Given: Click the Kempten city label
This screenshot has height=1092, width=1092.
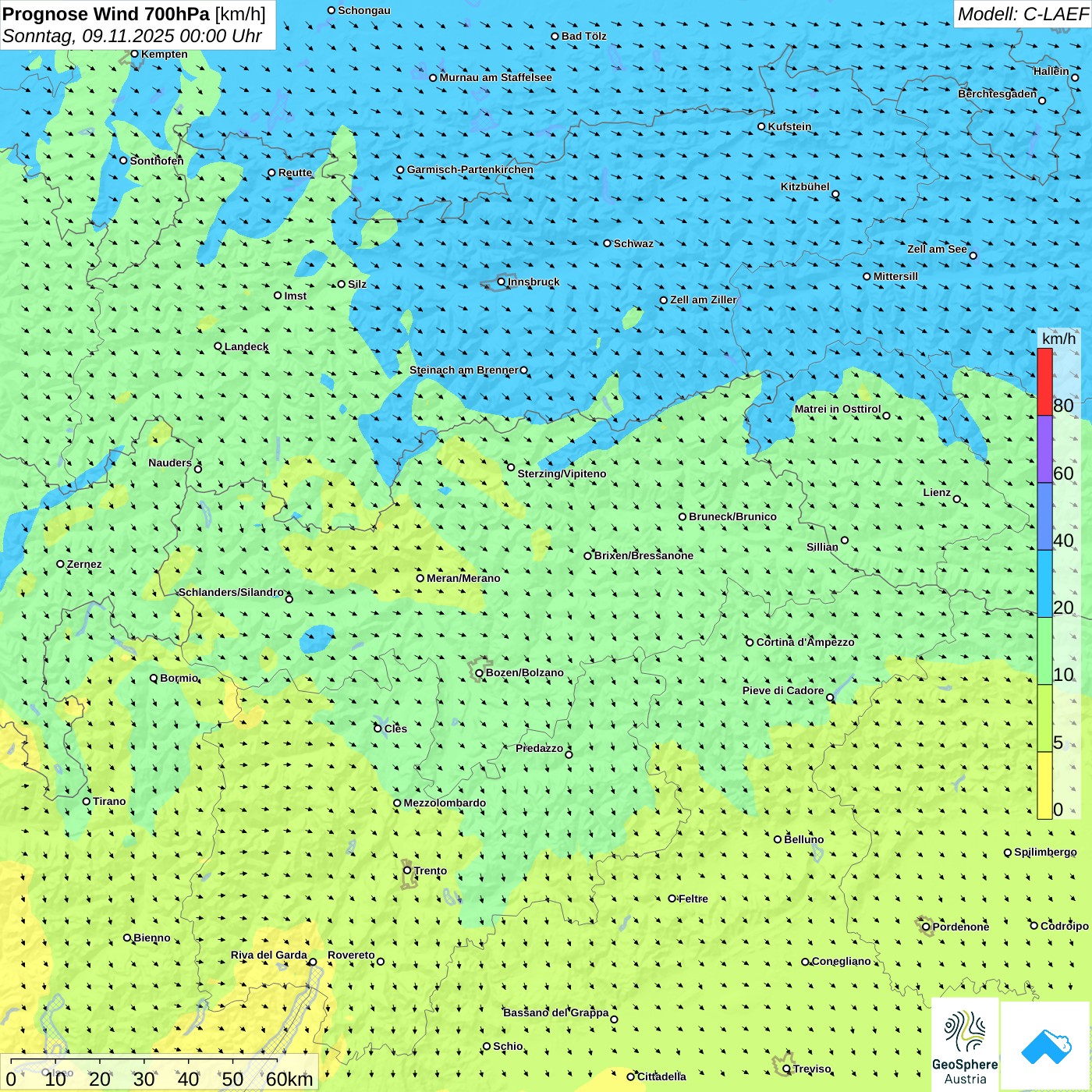Looking at the screenshot, I should tap(165, 54).
